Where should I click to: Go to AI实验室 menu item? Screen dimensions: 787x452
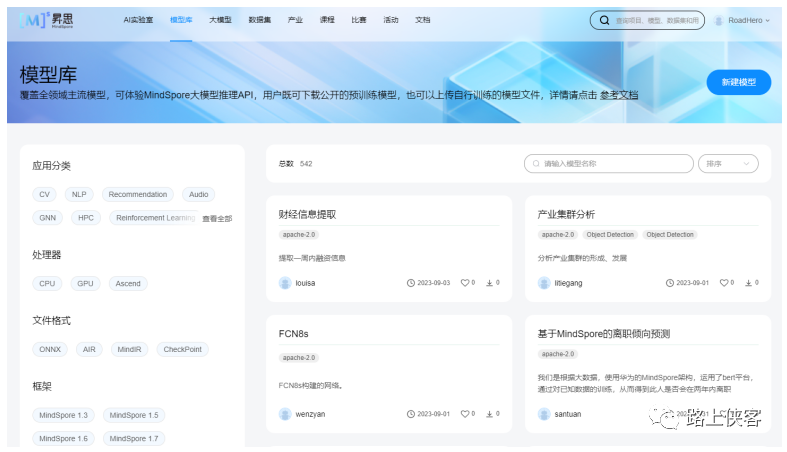click(138, 20)
